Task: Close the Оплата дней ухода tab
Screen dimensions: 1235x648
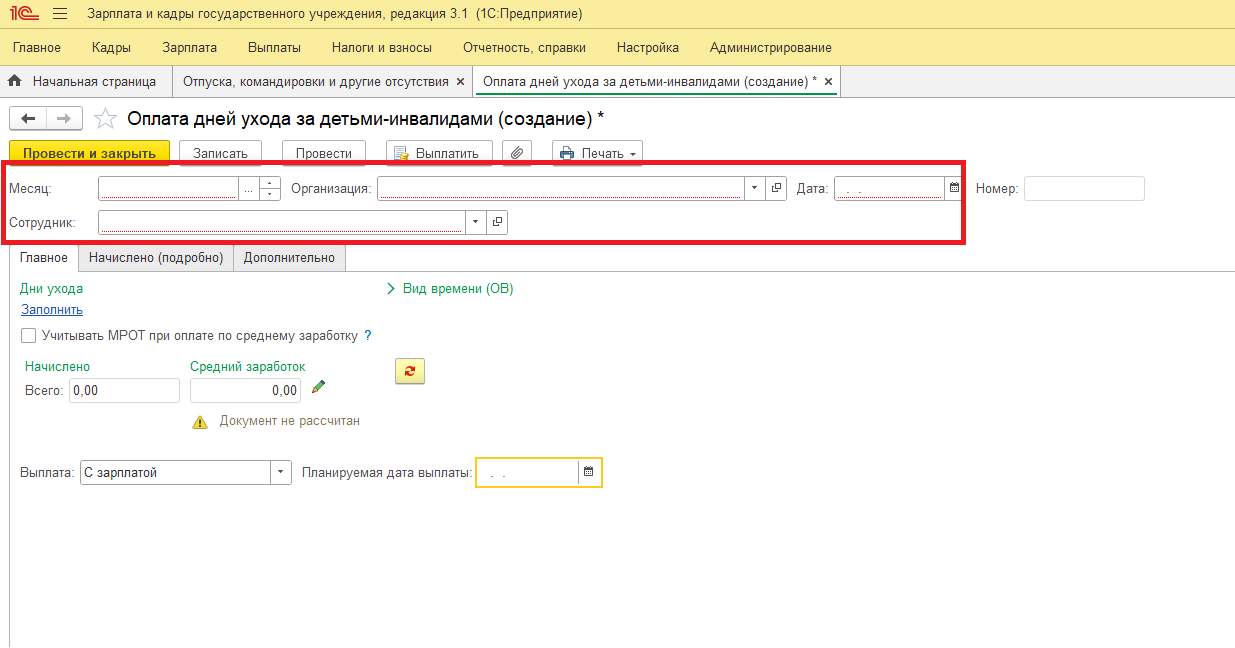Action: tap(828, 81)
